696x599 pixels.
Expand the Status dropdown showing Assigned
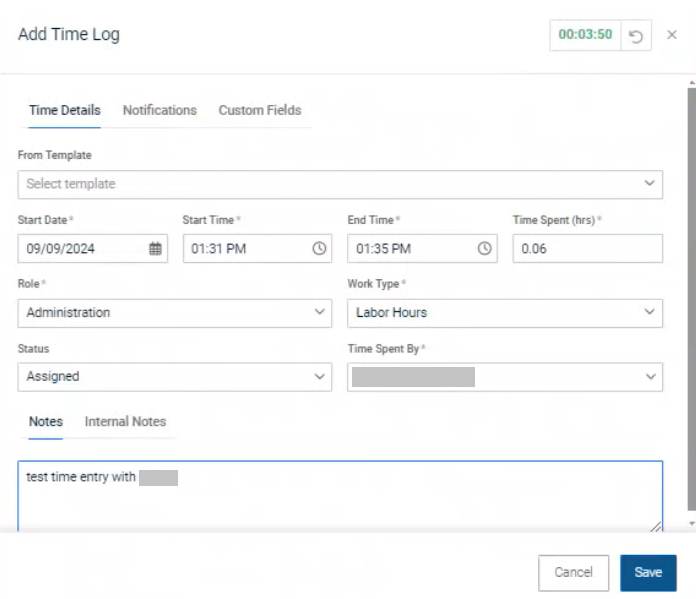point(175,377)
